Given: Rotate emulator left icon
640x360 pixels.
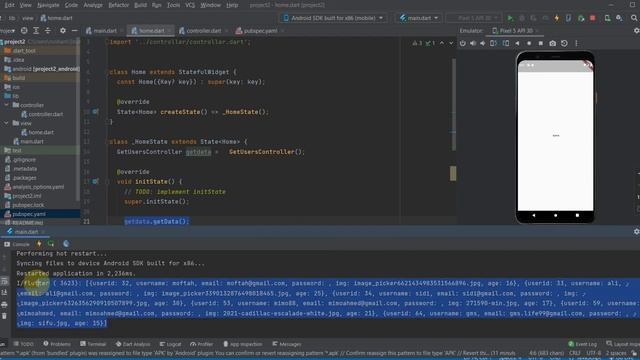Looking at the screenshot, I should 493,43.
